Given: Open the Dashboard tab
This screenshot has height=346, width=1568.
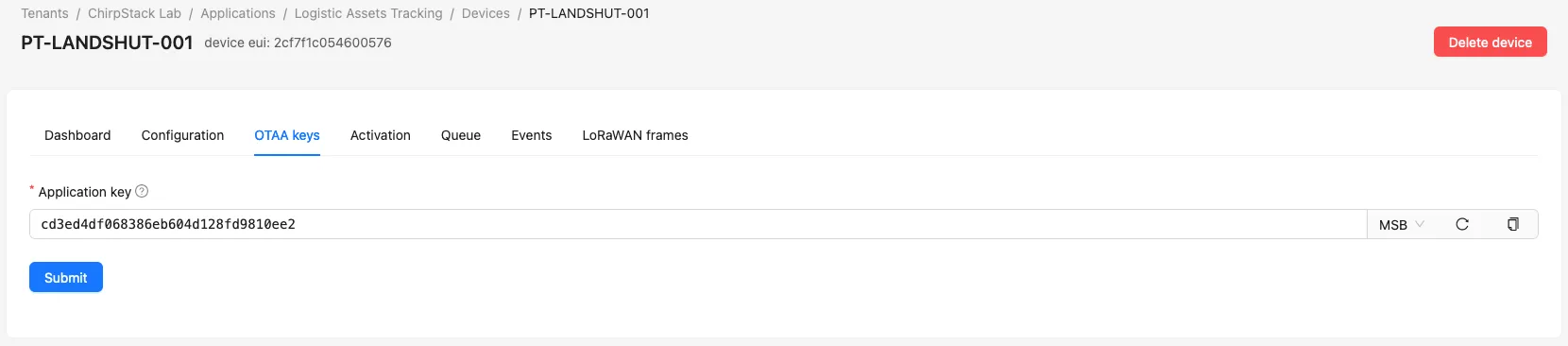Looking at the screenshot, I should 77,135.
